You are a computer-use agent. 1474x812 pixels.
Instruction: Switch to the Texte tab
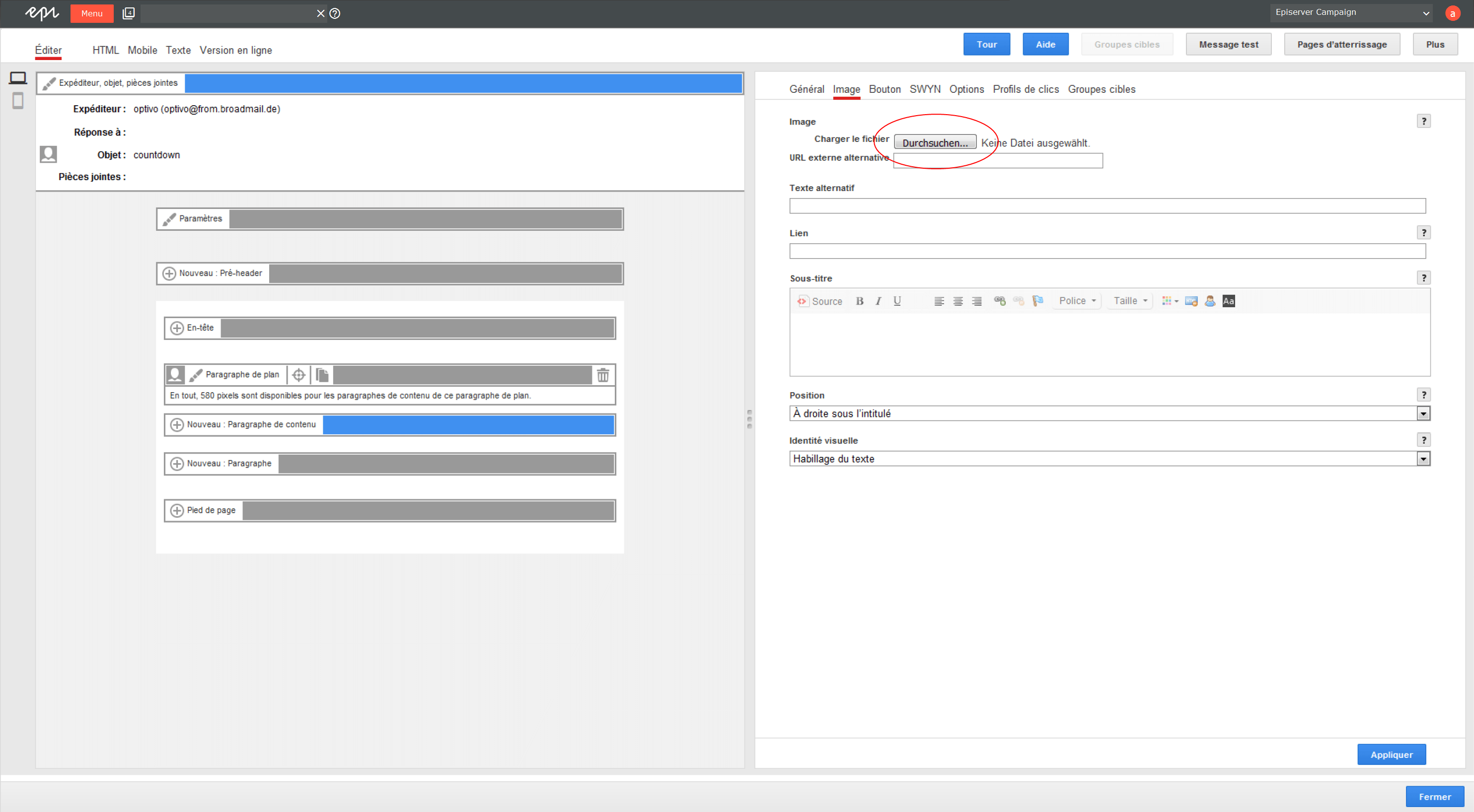pyautogui.click(x=178, y=50)
